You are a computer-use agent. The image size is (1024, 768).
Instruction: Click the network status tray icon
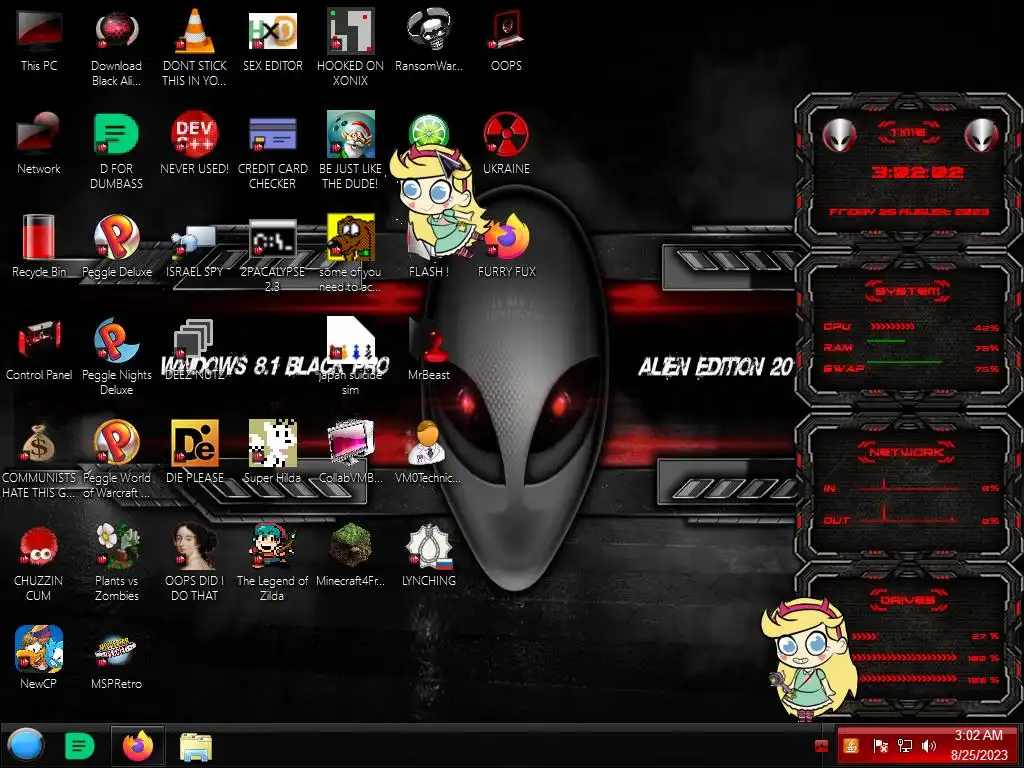click(x=904, y=746)
